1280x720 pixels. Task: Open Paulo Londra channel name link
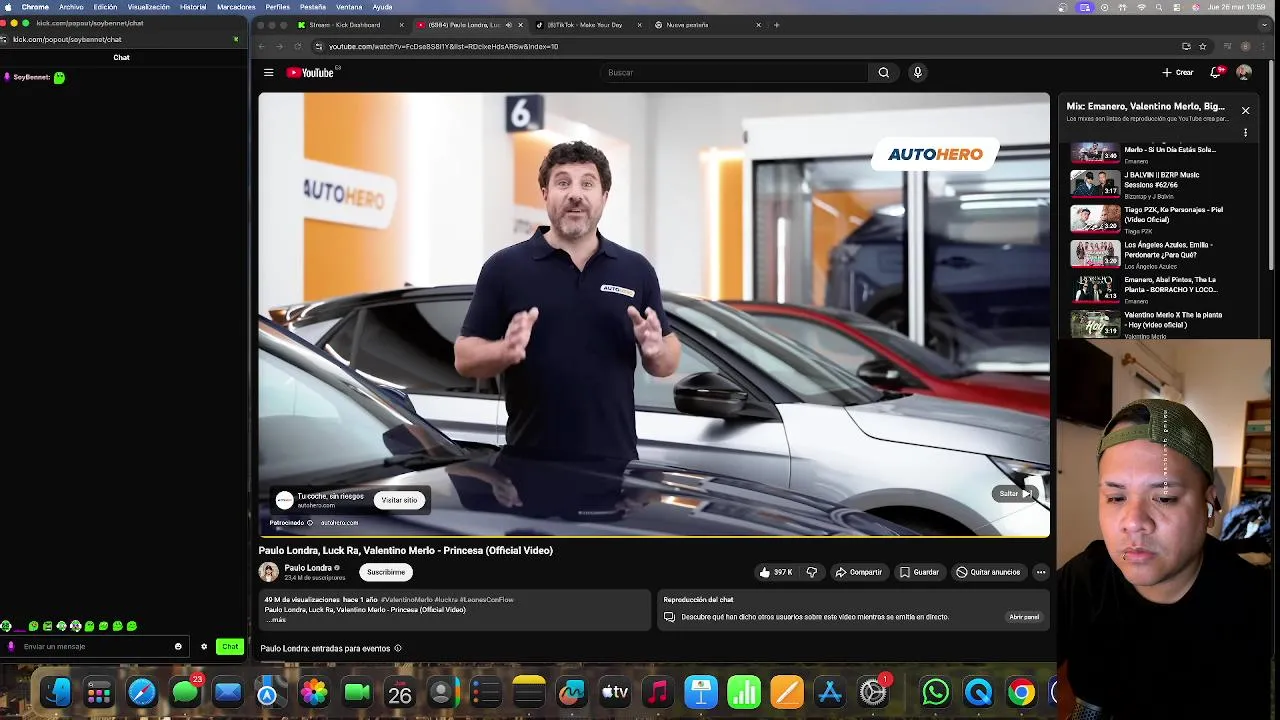point(308,567)
